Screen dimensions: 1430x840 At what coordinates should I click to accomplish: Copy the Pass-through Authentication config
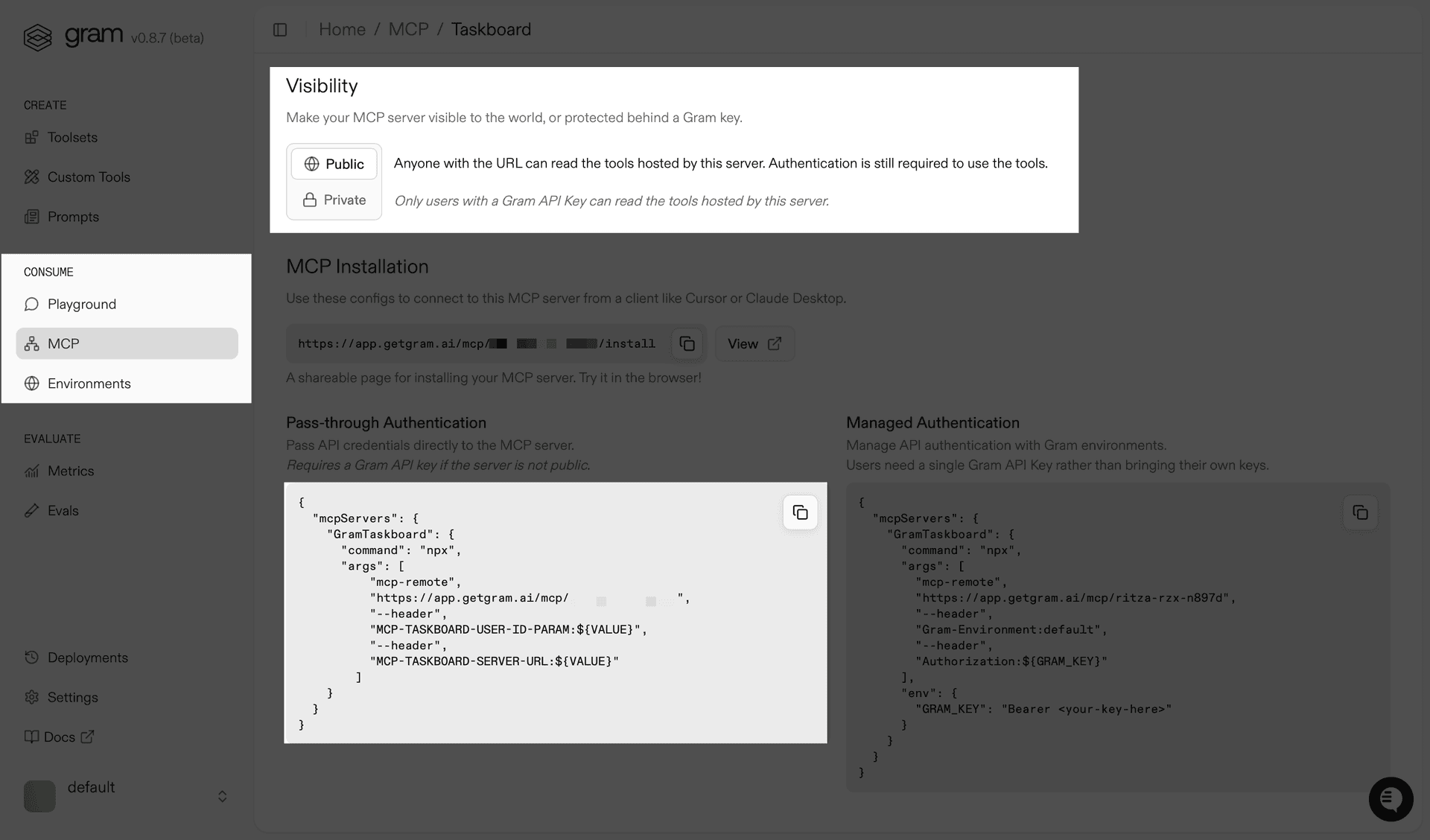[800, 512]
